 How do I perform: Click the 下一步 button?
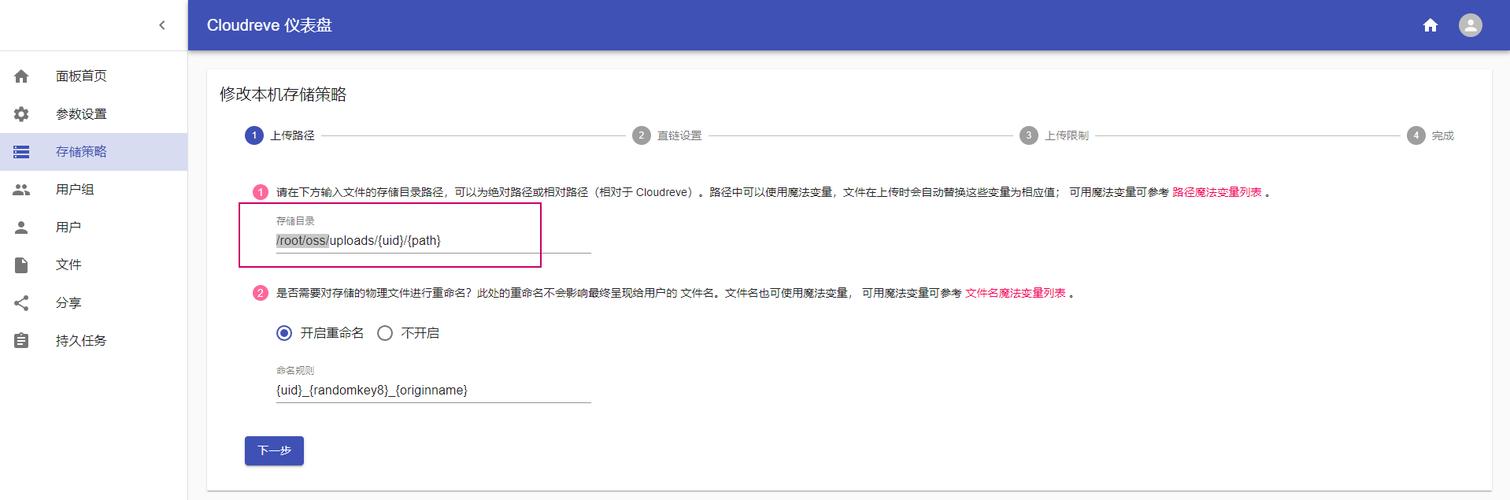[274, 451]
